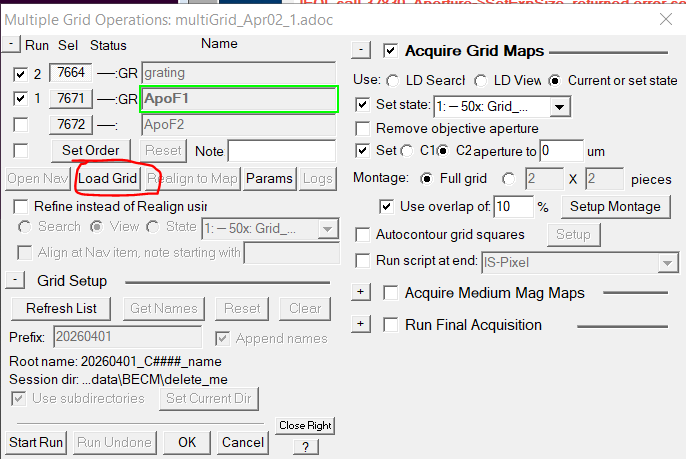Select C2 aperture radio button
The image size is (686, 459).
[x=442, y=151]
